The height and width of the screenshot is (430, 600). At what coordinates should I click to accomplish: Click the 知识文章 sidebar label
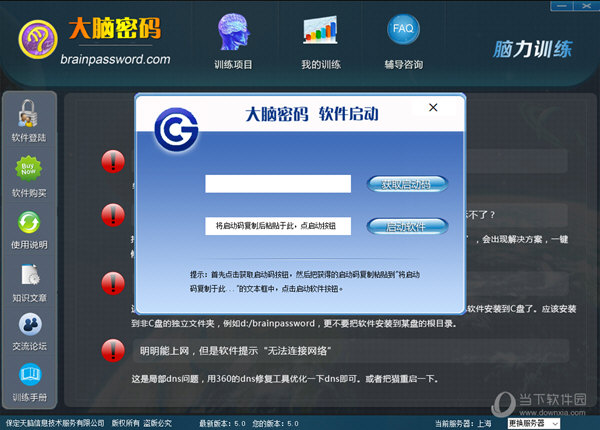(x=29, y=298)
